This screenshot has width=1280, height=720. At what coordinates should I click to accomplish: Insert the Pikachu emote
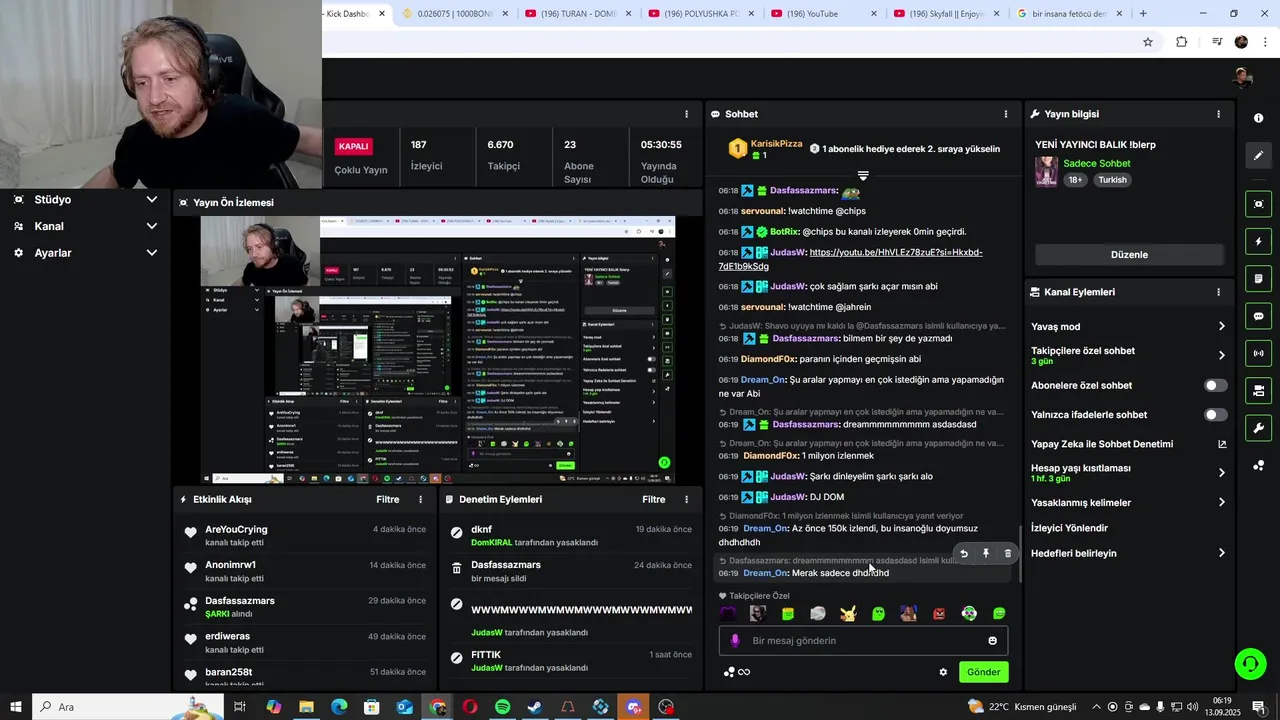point(848,614)
